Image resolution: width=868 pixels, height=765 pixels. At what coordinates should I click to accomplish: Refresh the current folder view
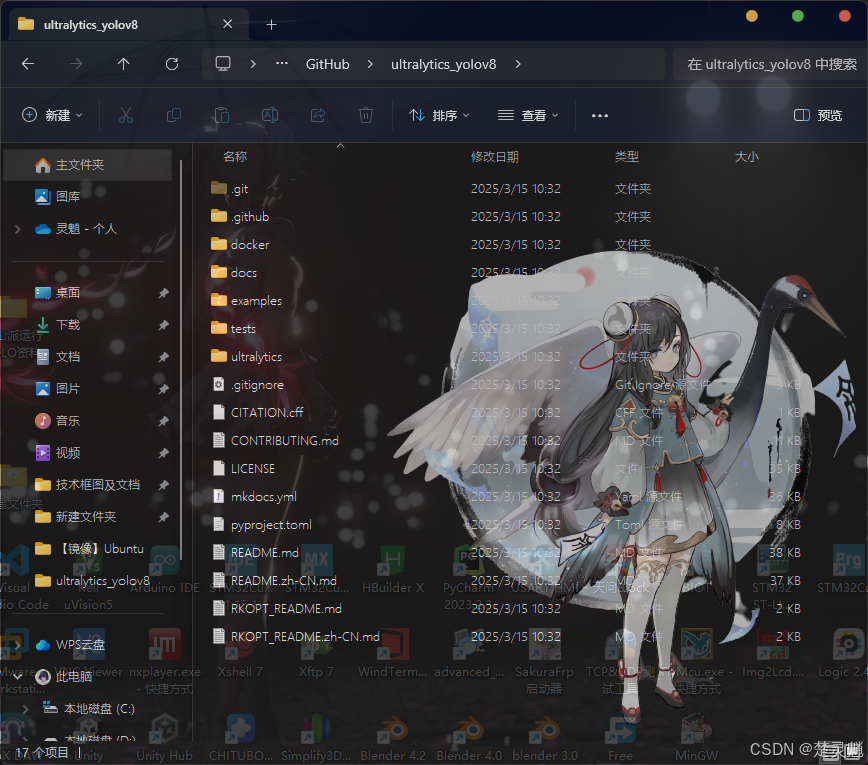coord(172,64)
